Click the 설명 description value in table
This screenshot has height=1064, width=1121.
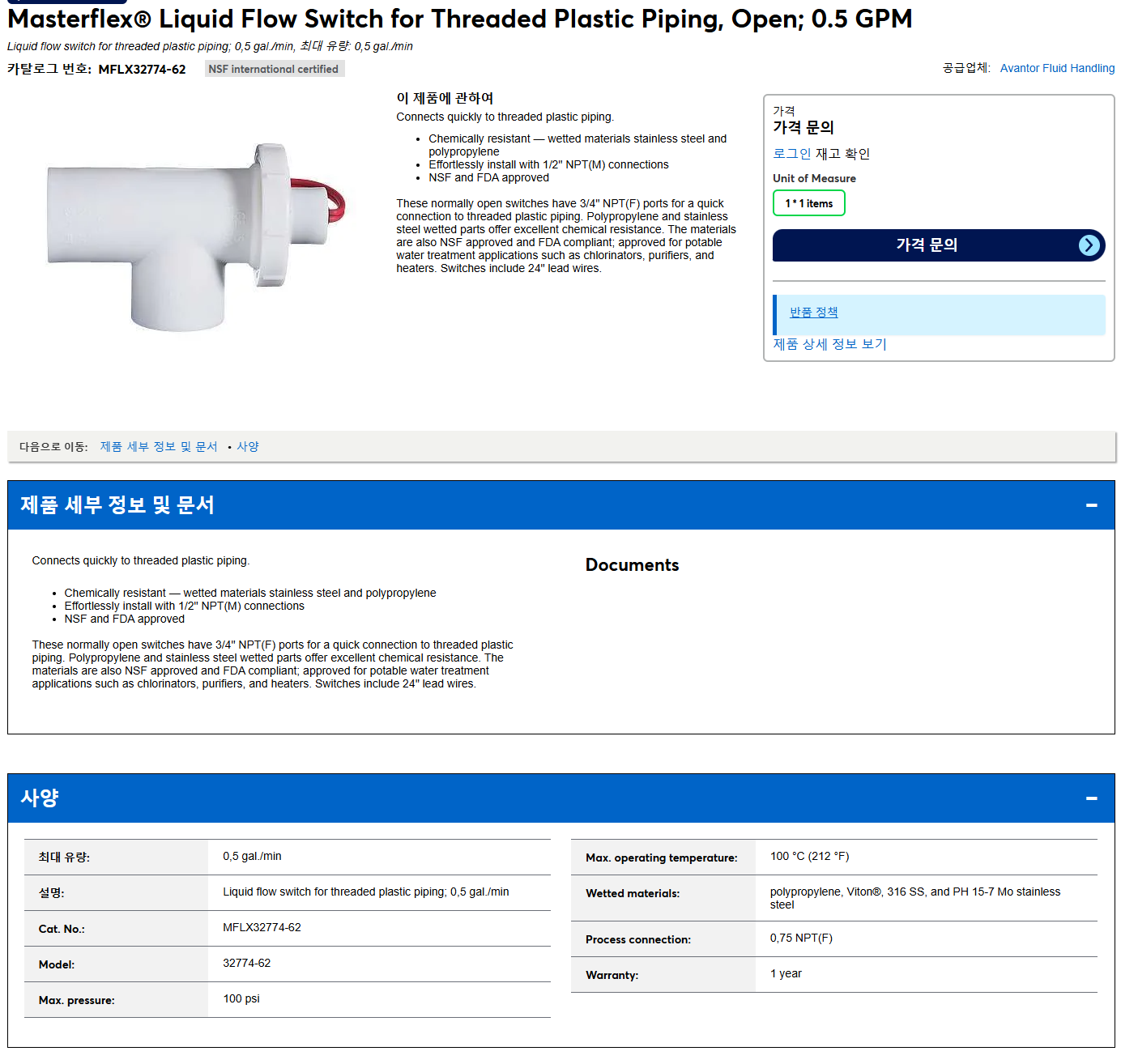coord(366,892)
